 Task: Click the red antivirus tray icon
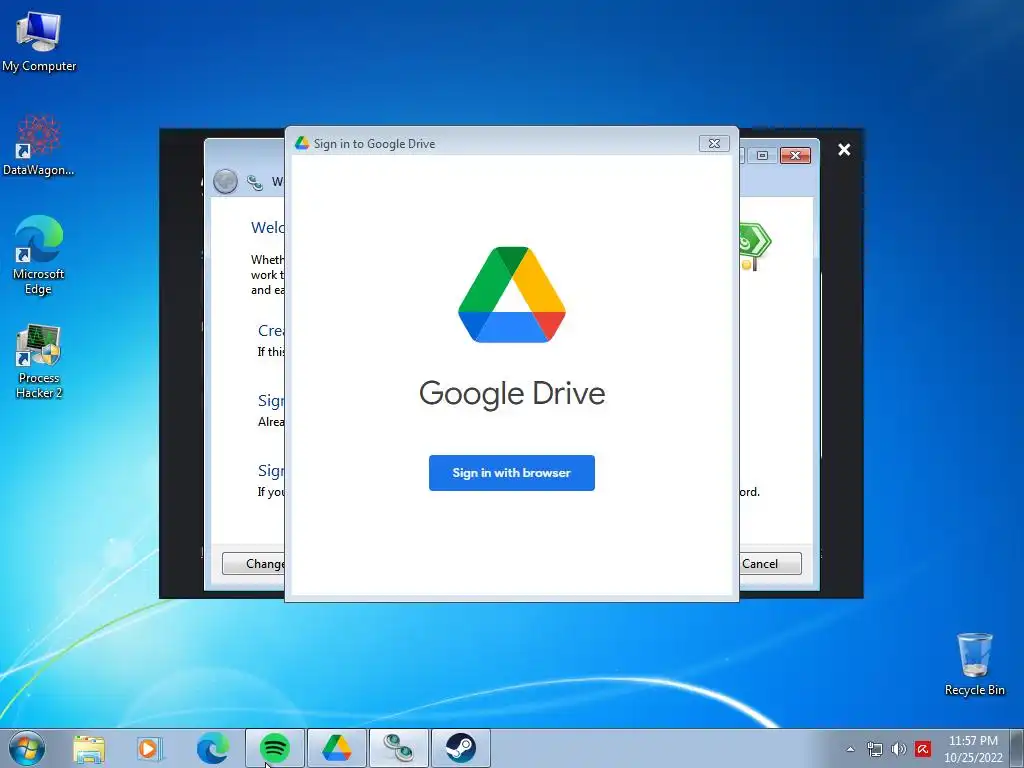tap(923, 749)
